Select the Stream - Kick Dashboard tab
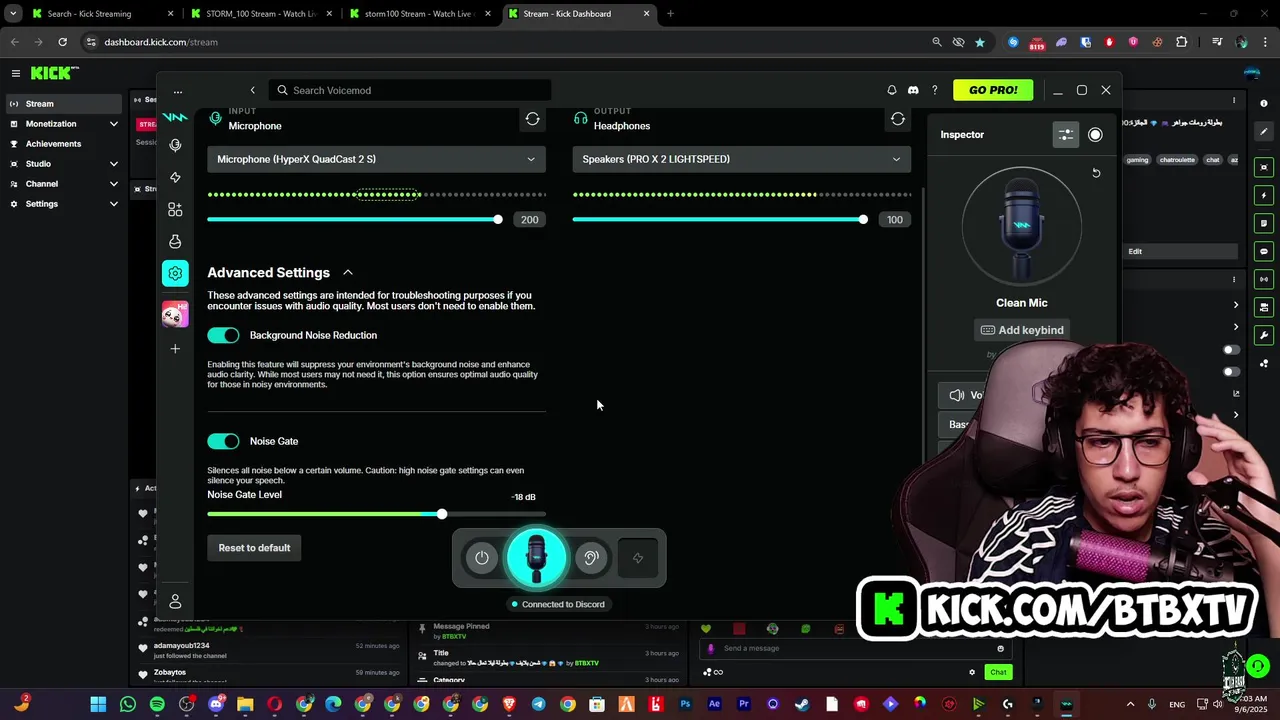 (x=578, y=14)
